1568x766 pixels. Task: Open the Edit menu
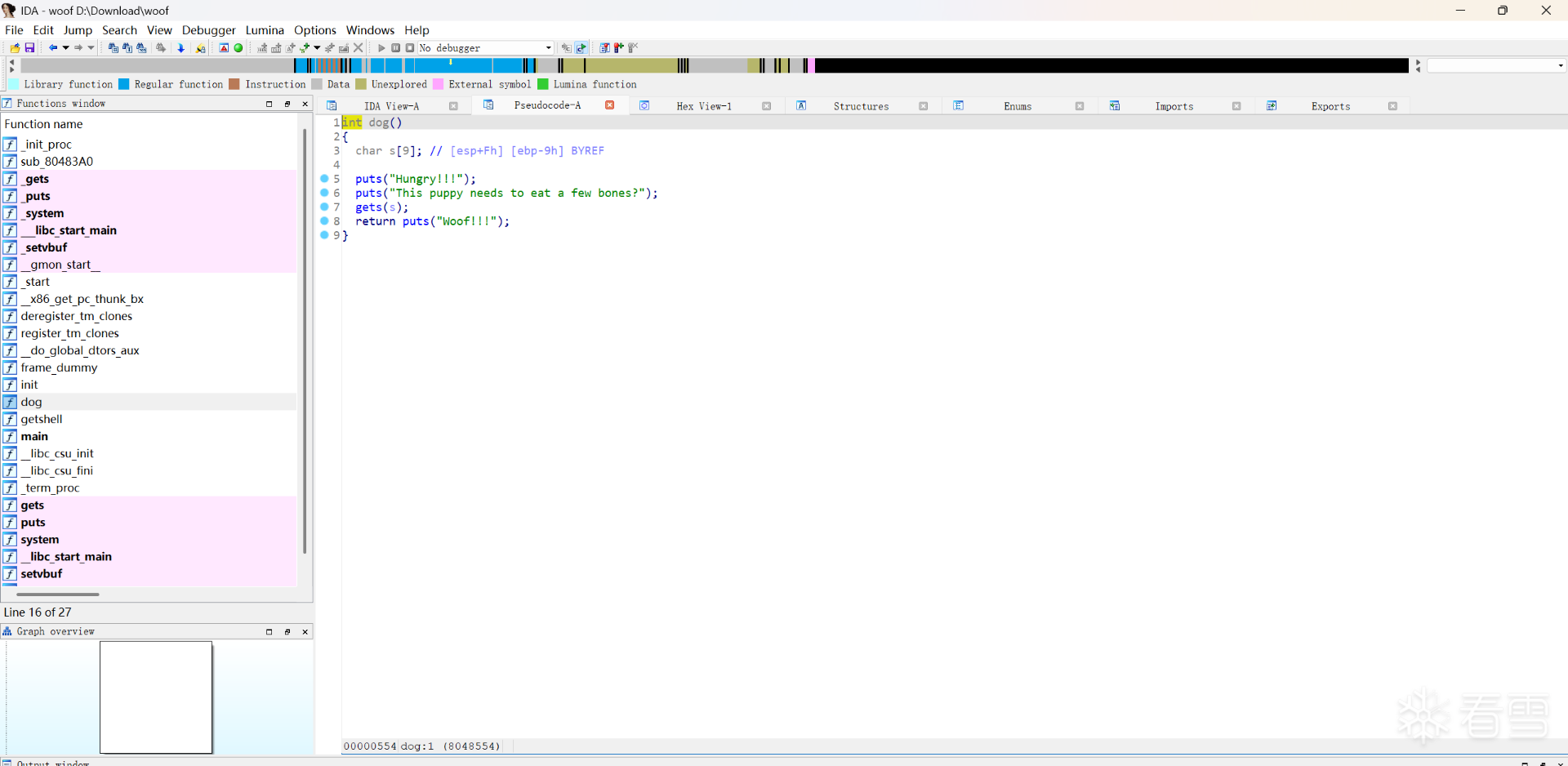click(x=43, y=30)
